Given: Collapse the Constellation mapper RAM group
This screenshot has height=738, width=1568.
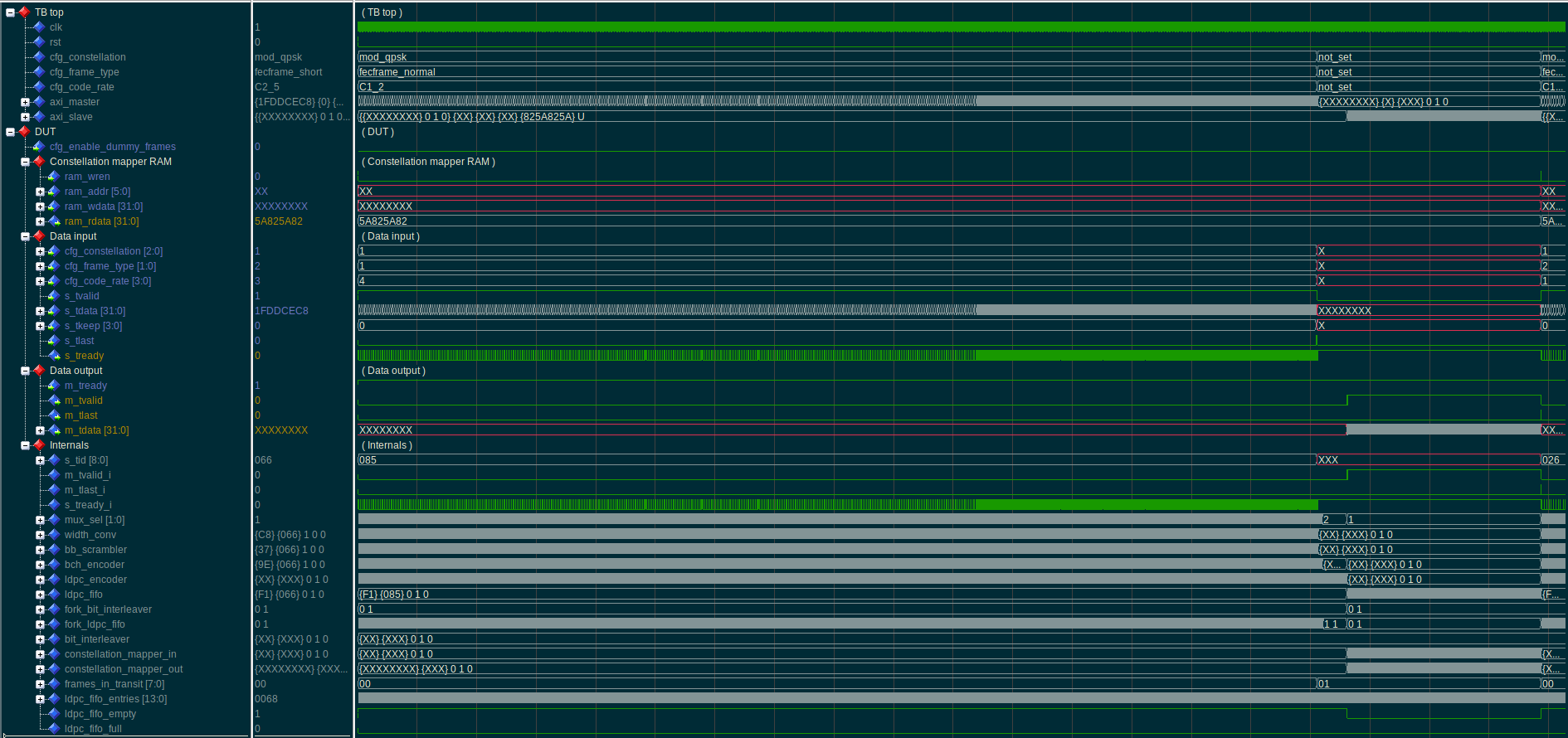Looking at the screenshot, I should point(25,162).
